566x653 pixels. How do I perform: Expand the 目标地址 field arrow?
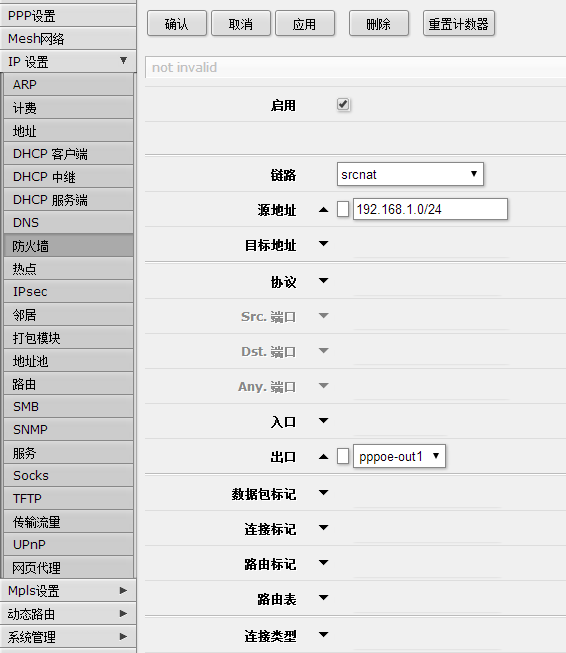click(x=324, y=244)
